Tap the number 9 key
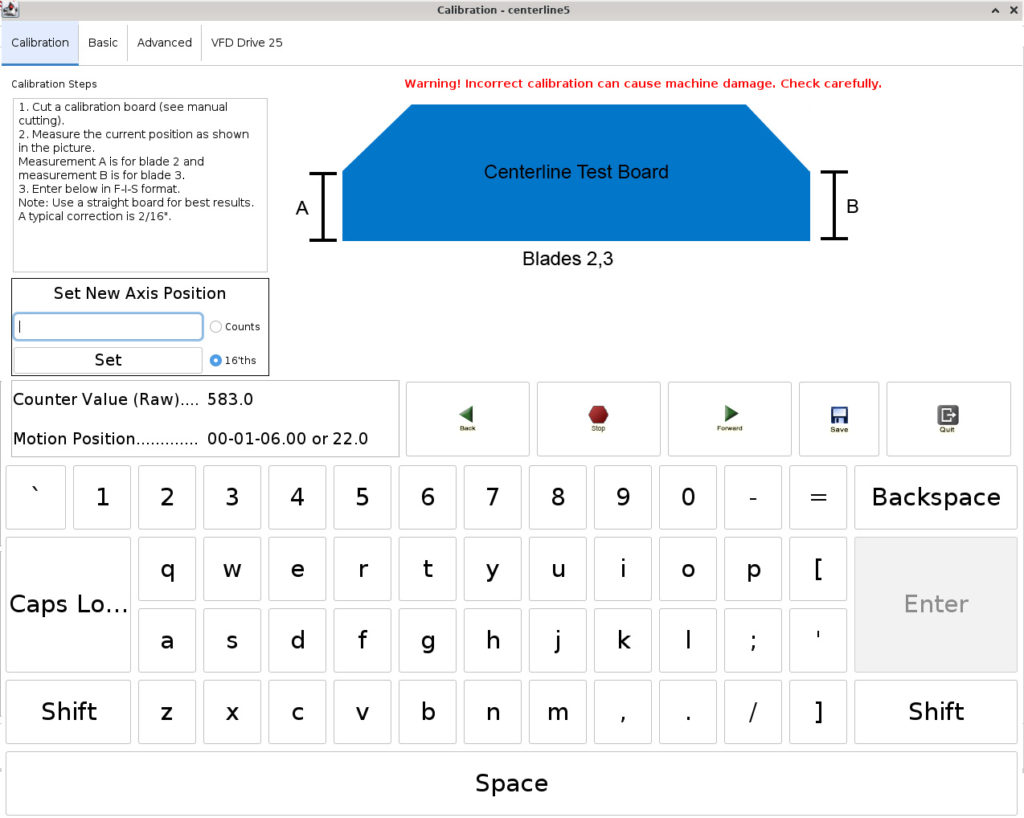1024x818 pixels. click(623, 497)
